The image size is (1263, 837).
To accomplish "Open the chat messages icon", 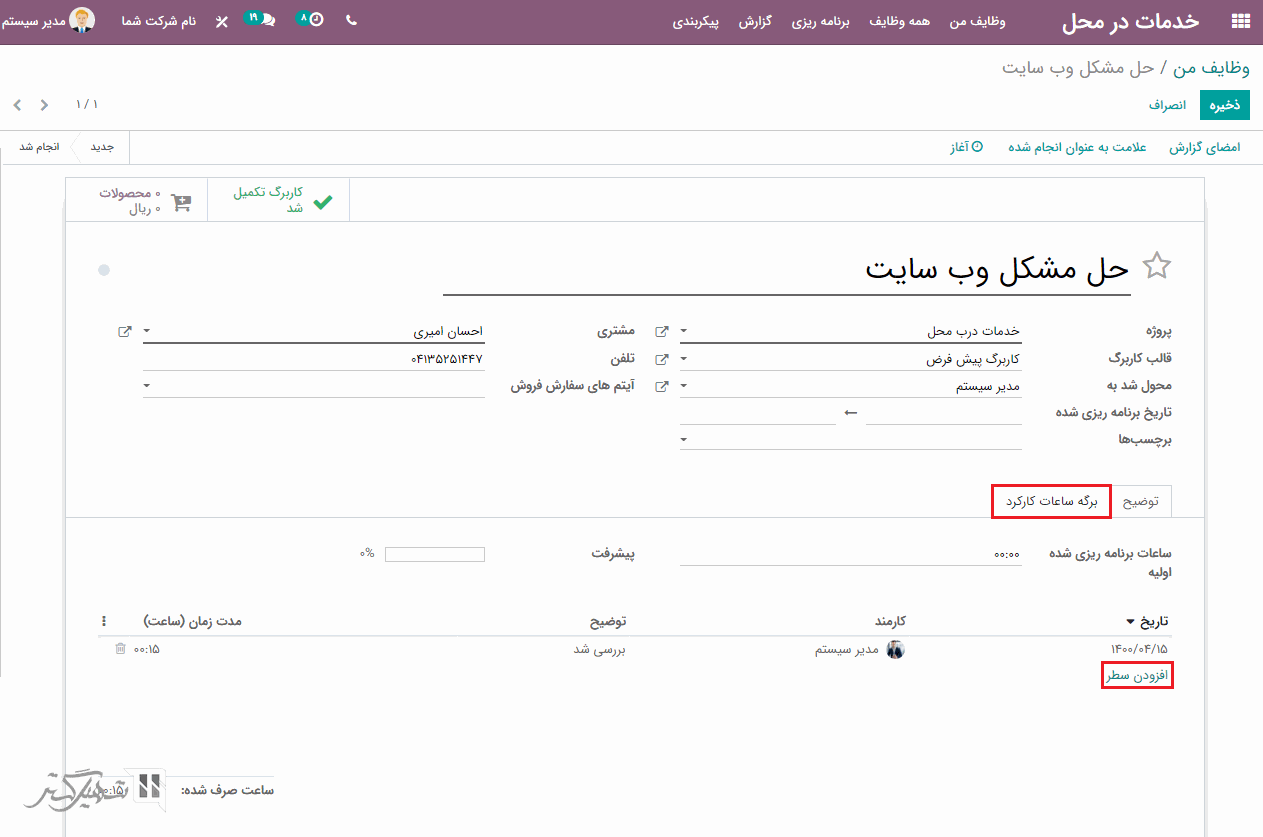I will [x=266, y=20].
